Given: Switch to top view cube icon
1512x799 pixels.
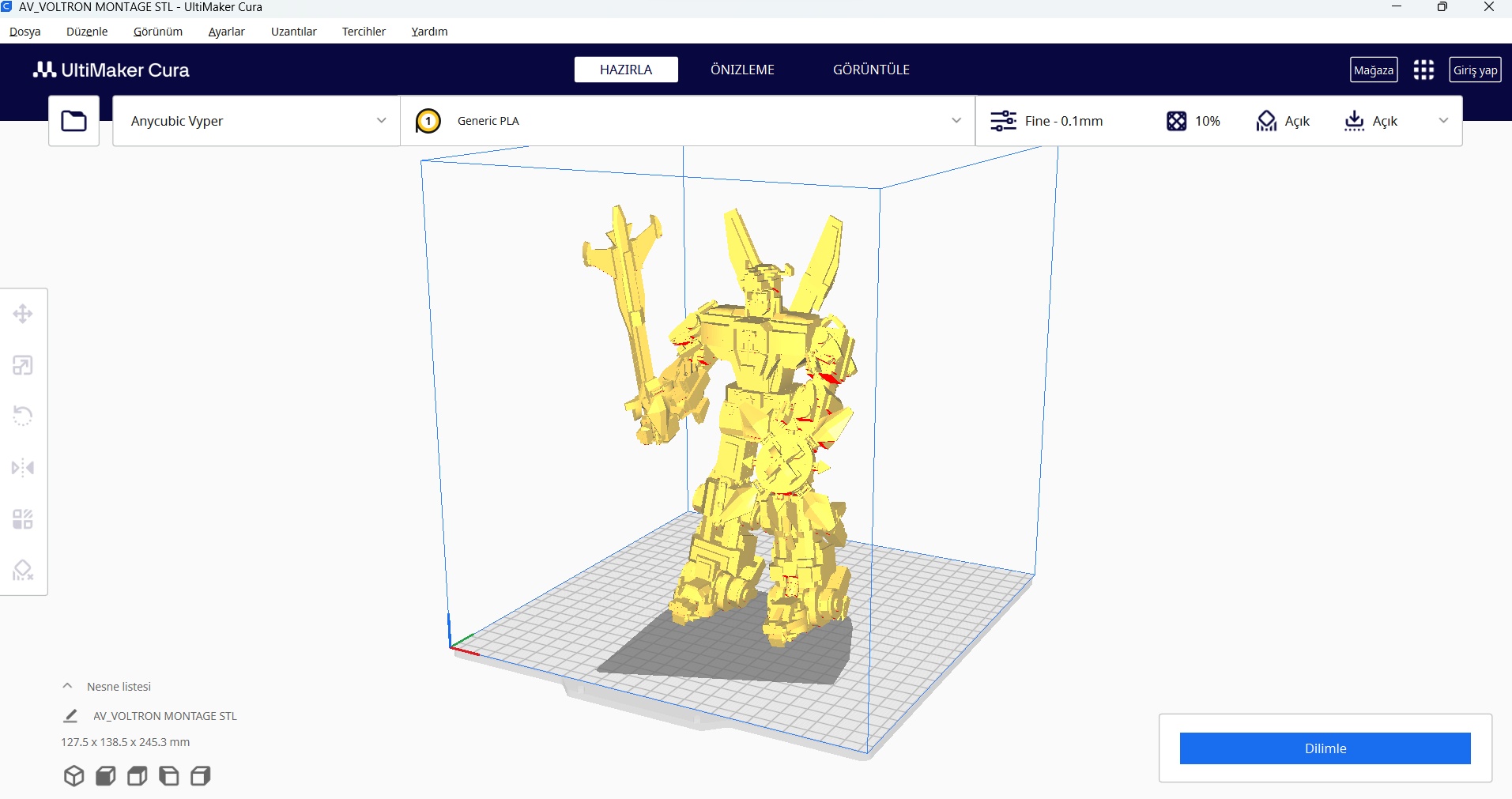Looking at the screenshot, I should coord(137,776).
